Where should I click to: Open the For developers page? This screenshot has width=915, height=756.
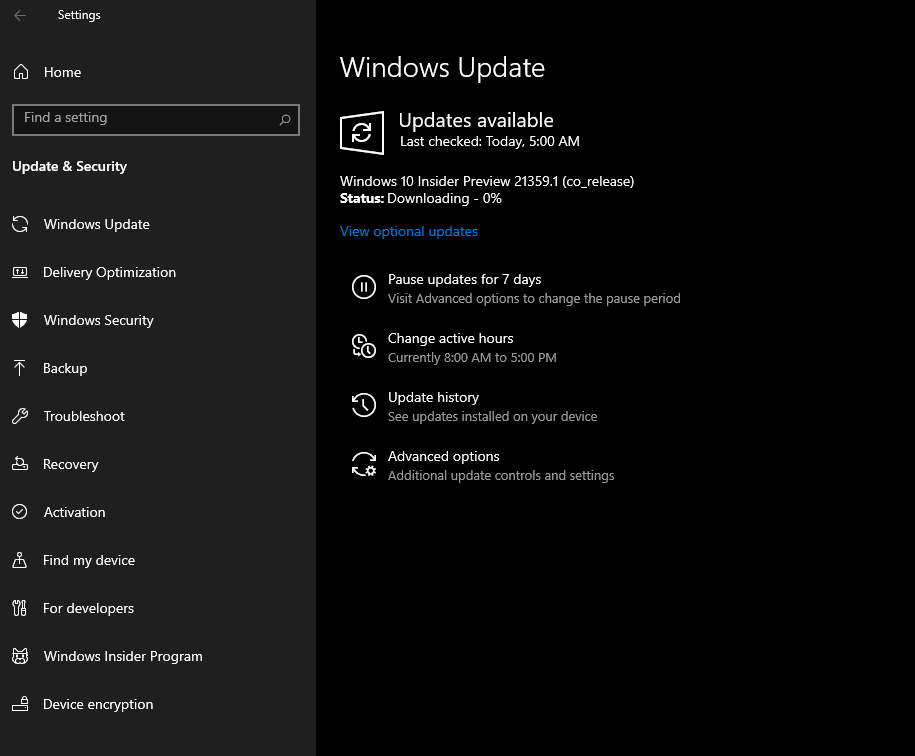[x=89, y=608]
